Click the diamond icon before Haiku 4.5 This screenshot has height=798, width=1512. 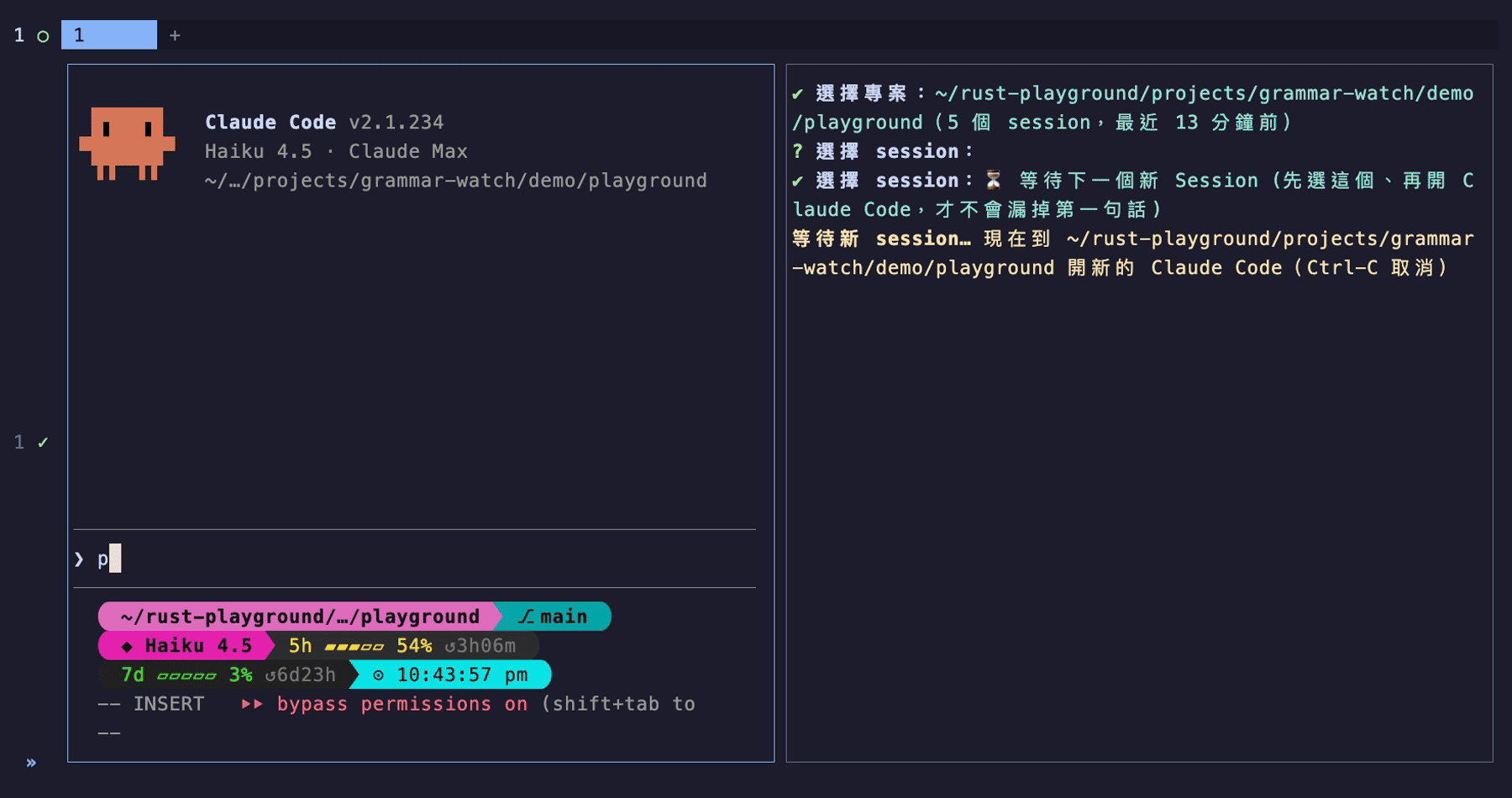pyautogui.click(x=127, y=647)
